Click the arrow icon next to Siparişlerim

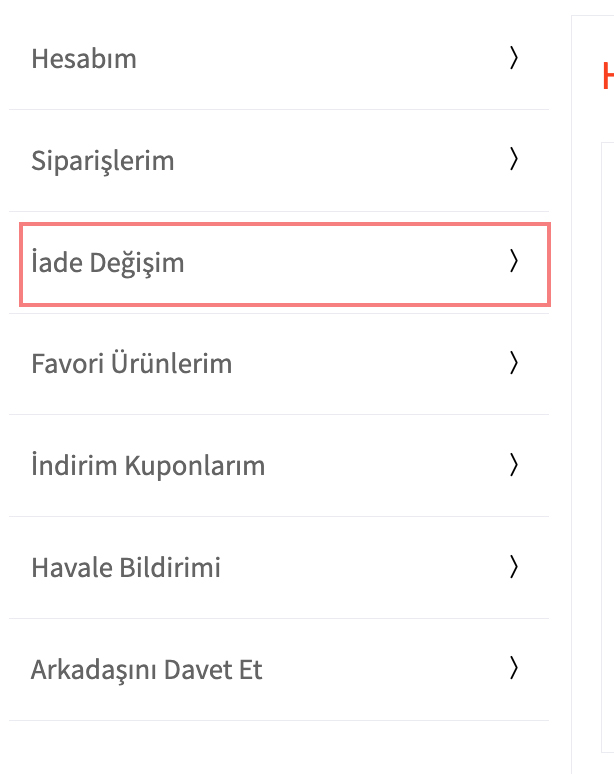[514, 160]
